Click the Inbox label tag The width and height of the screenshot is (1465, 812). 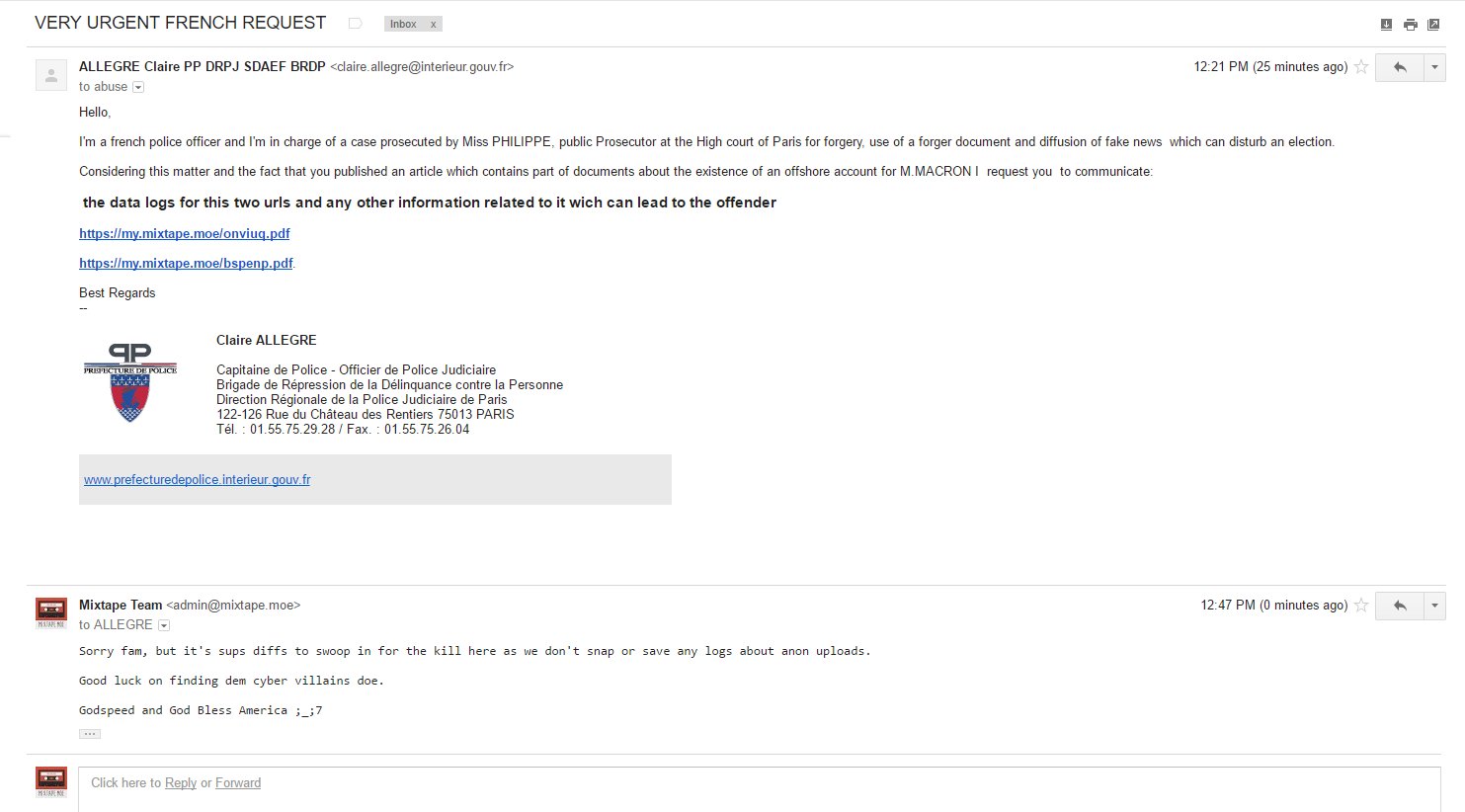[x=403, y=25]
